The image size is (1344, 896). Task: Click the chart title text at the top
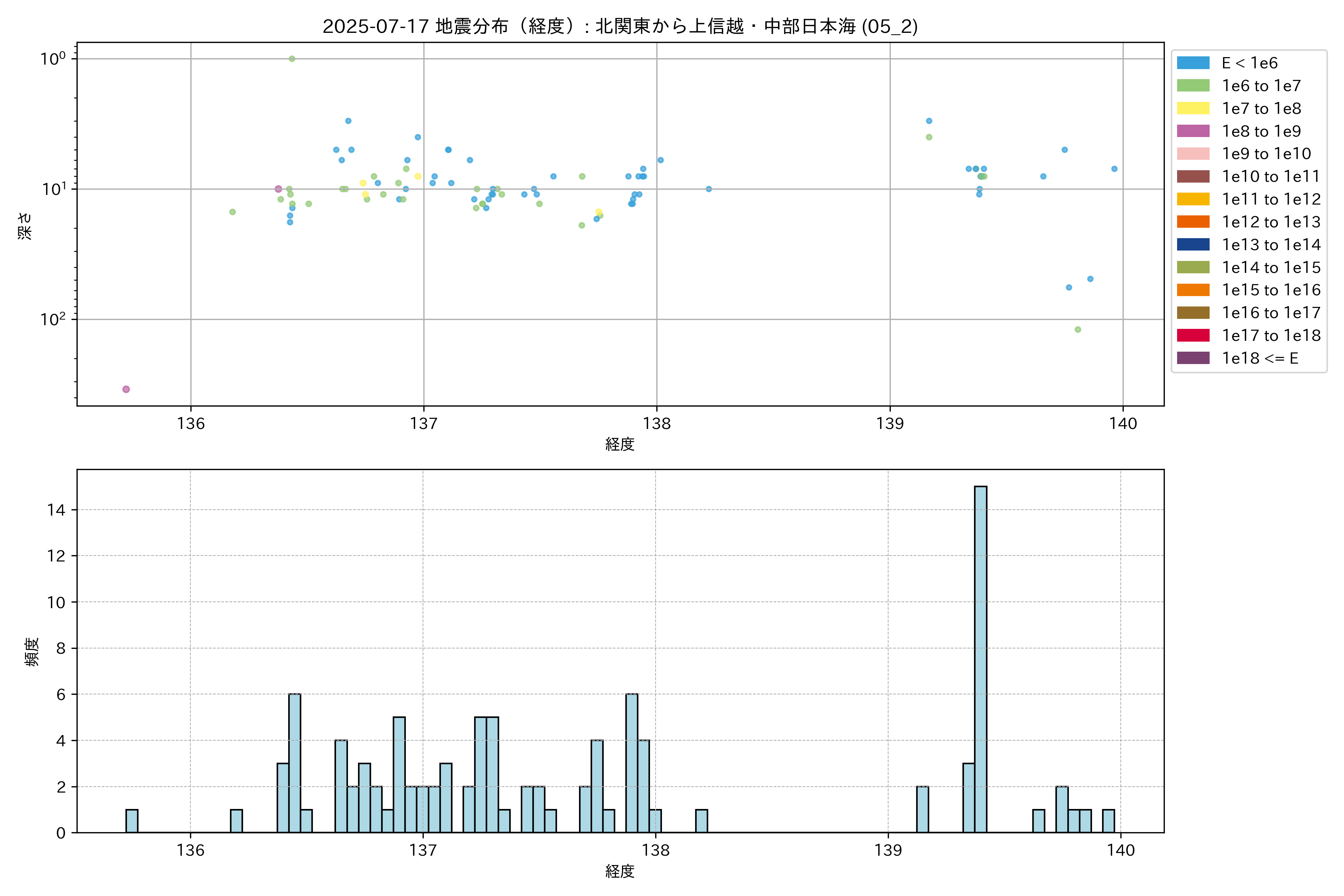[620, 26]
